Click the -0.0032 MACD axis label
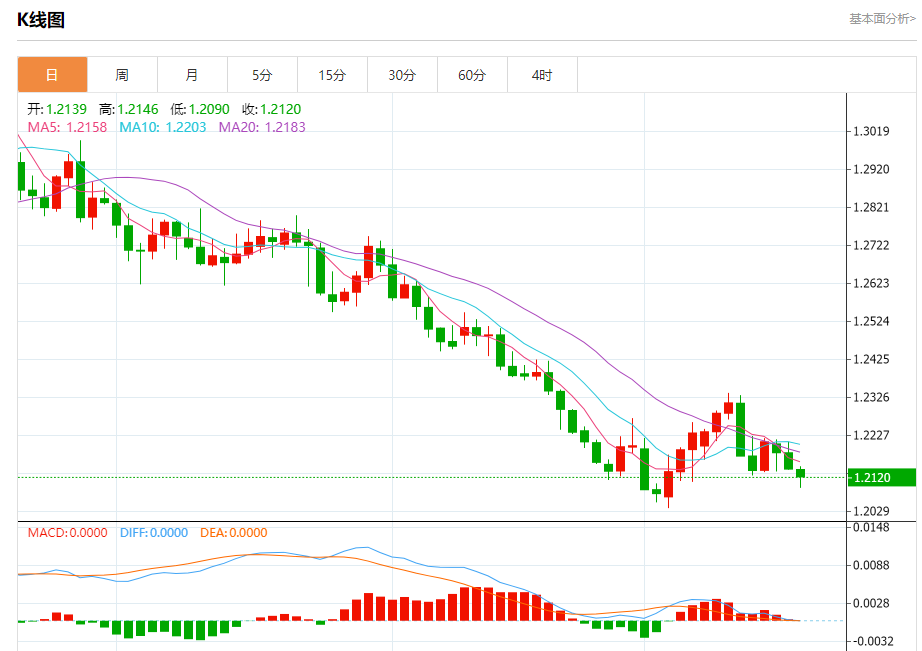 click(871, 641)
